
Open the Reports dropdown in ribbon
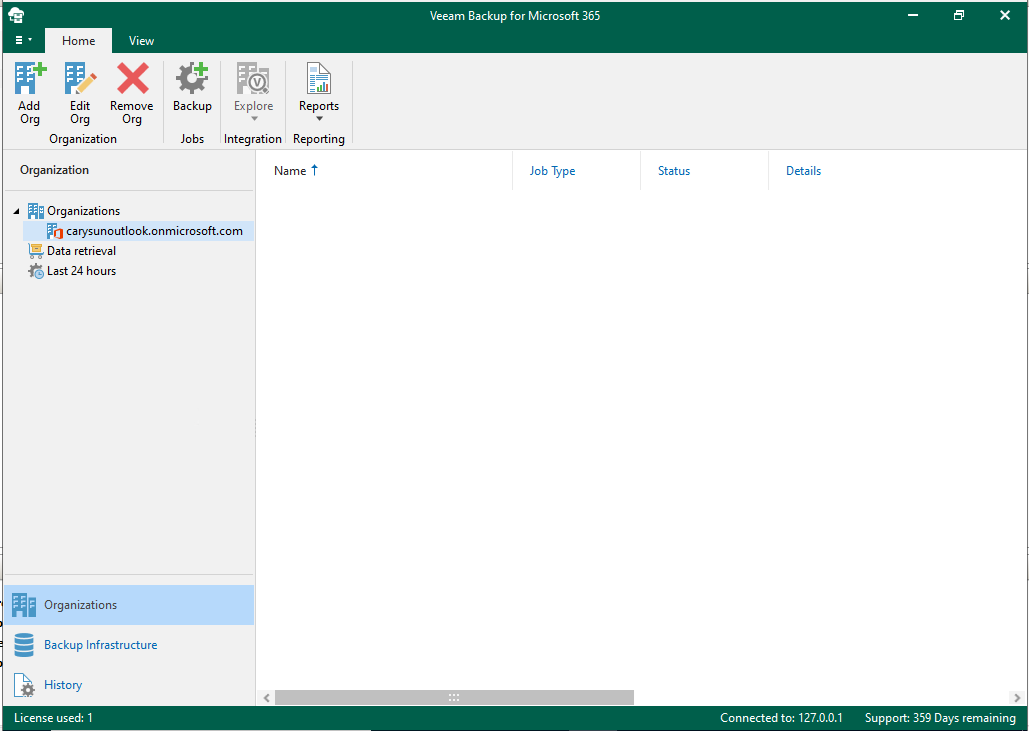click(319, 93)
